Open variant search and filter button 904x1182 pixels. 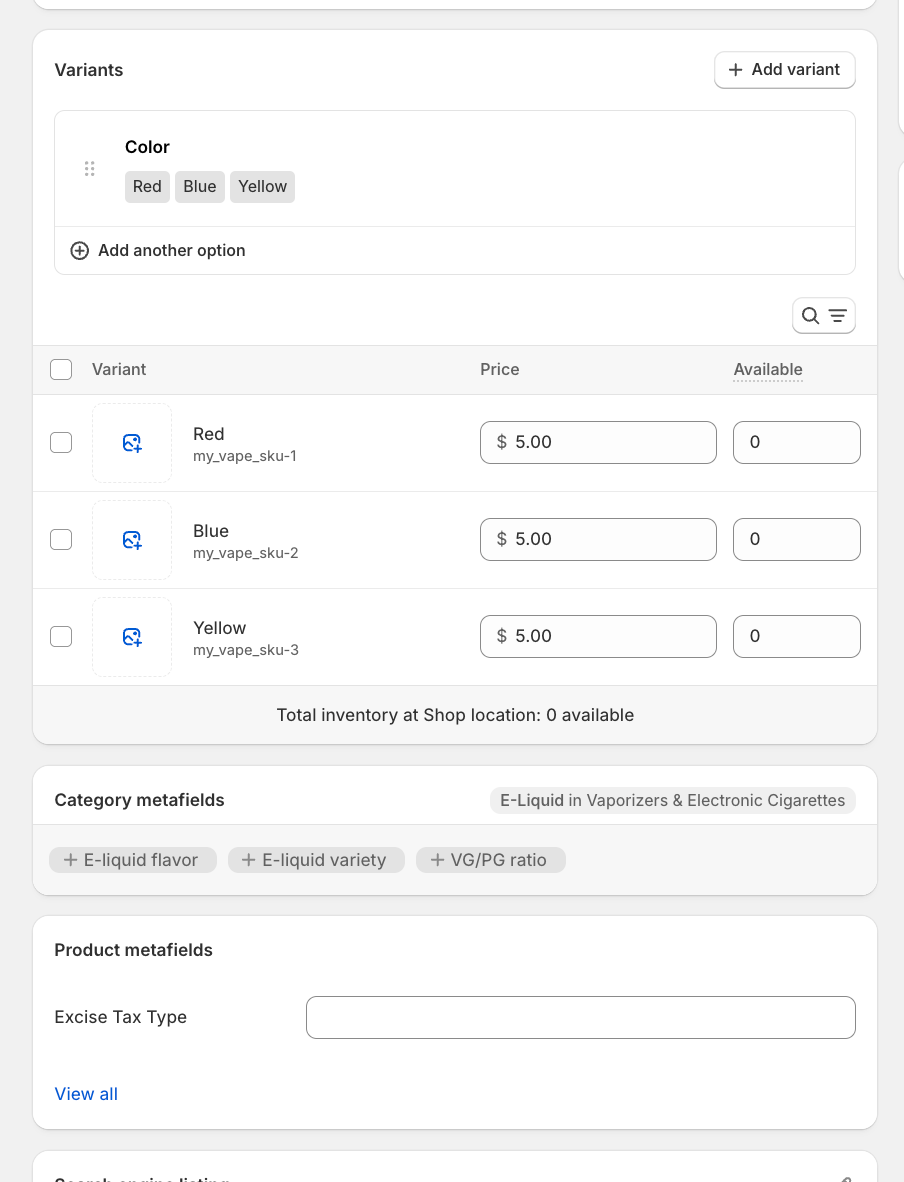click(x=823, y=316)
